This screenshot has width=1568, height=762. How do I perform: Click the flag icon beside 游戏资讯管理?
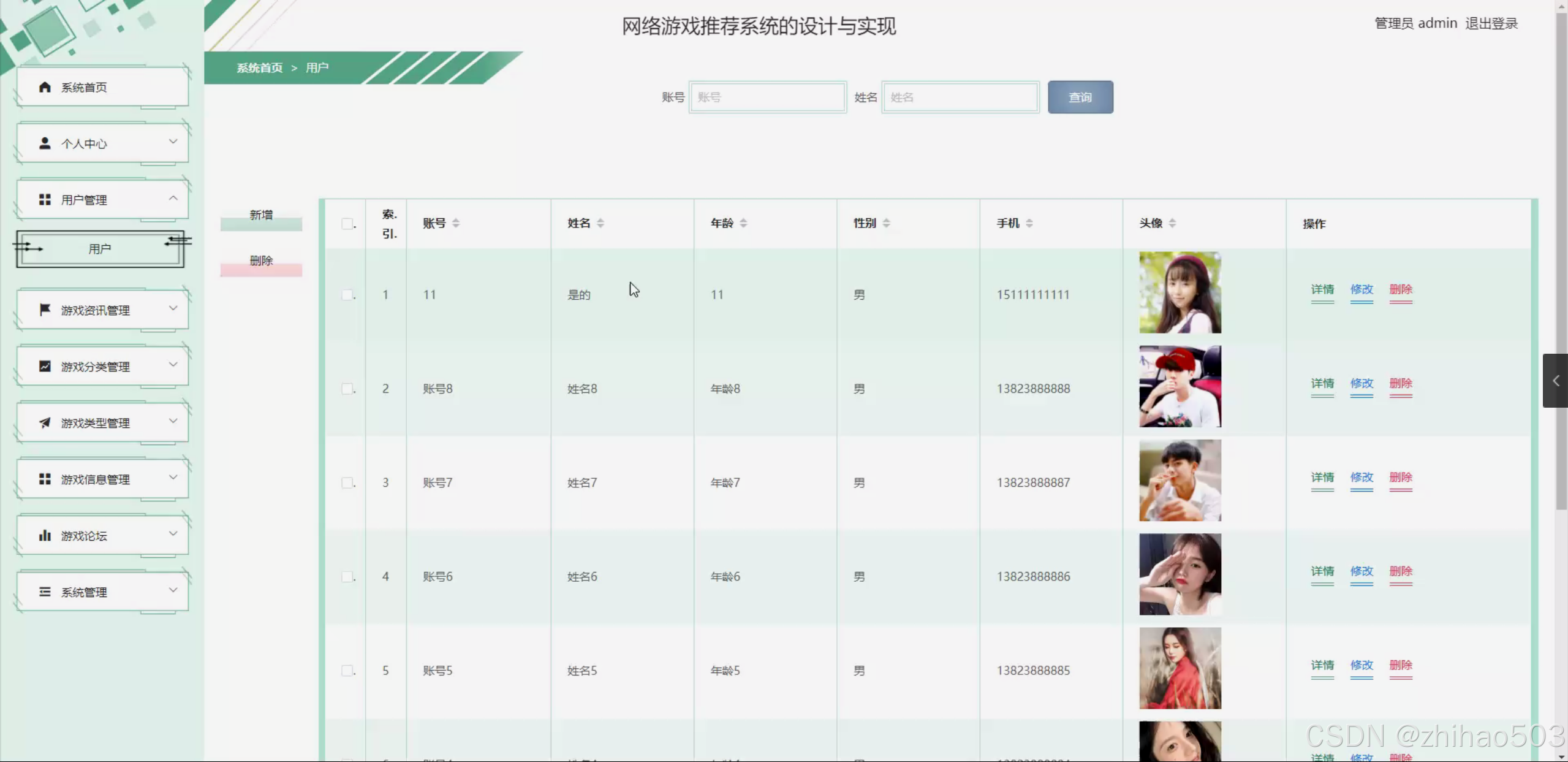tap(45, 310)
